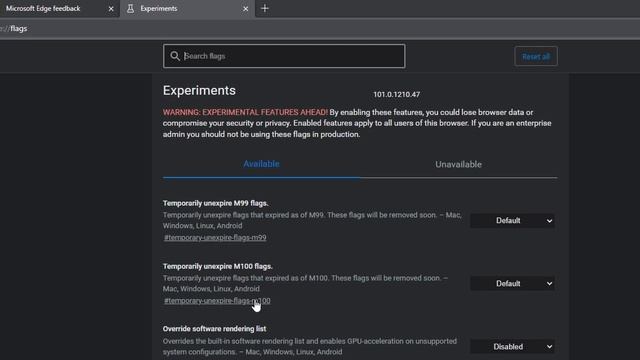Open the Override software rendering list dropdown
Viewport: 640px width, 360px height.
(x=512, y=347)
